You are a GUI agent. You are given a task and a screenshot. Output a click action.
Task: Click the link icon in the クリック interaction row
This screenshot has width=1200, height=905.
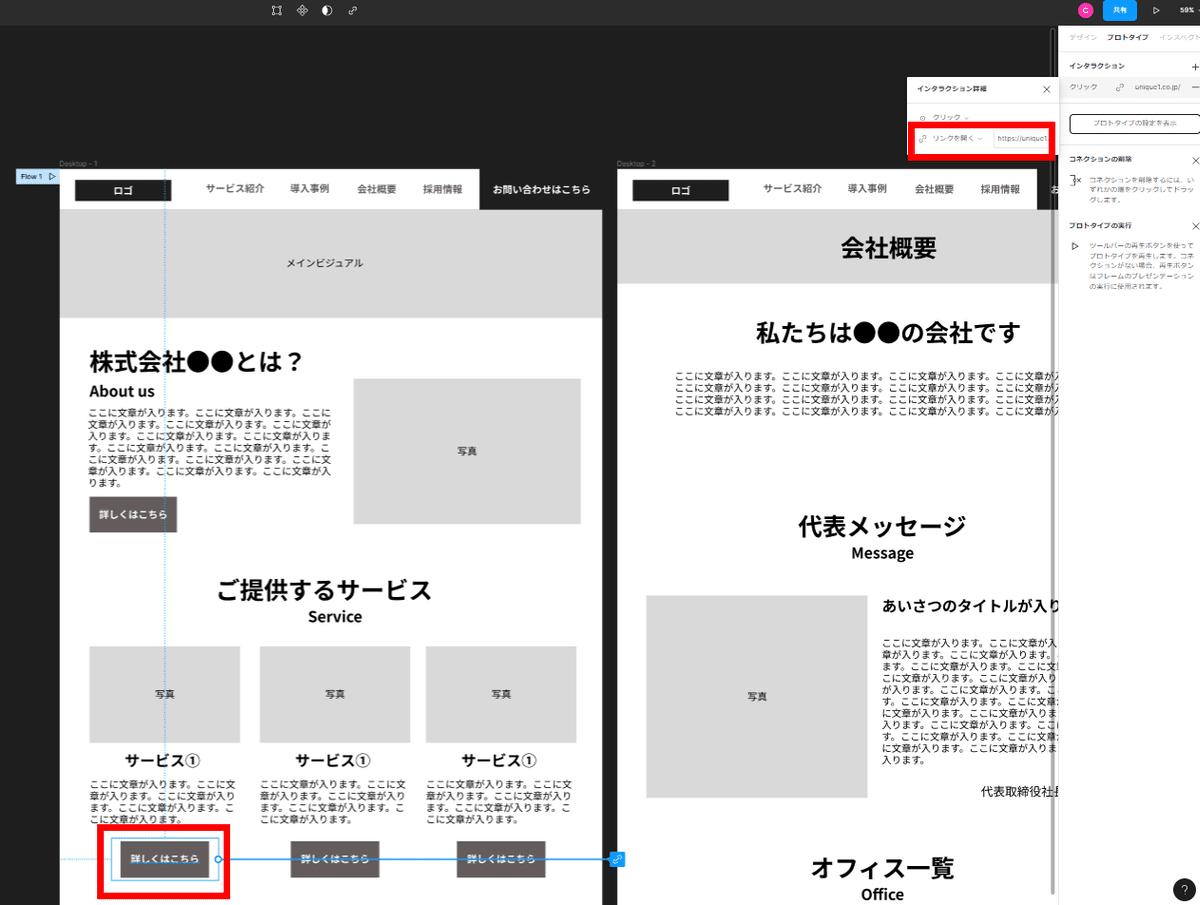1120,87
